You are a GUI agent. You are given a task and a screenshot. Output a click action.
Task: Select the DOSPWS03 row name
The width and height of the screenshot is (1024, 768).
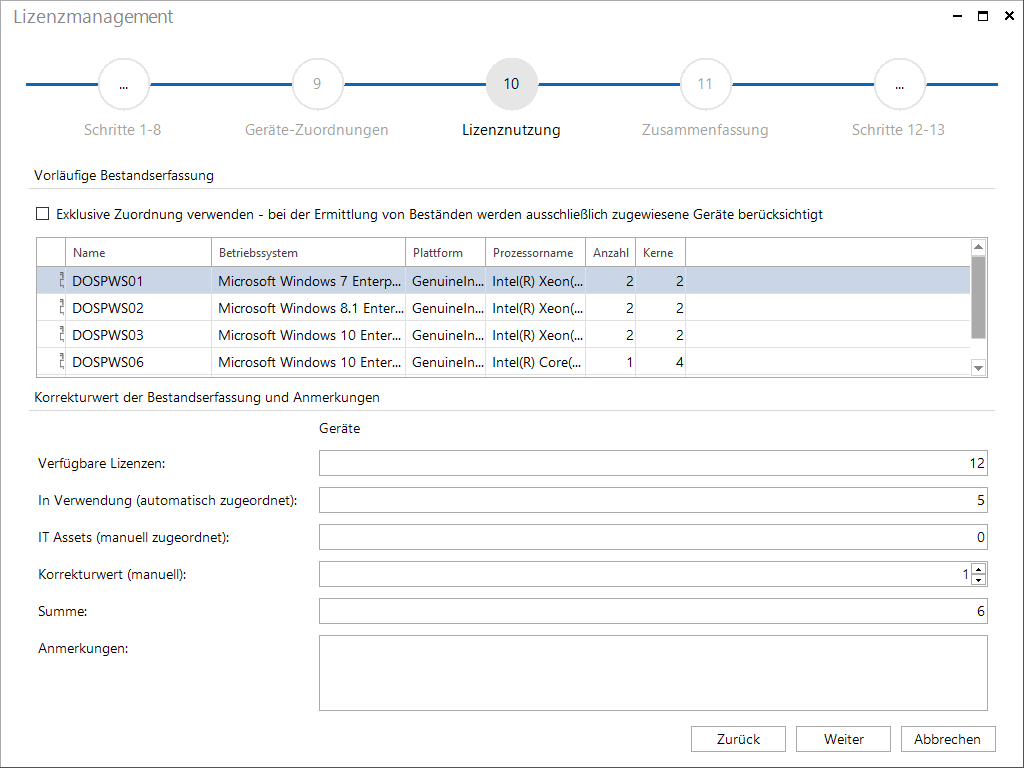tap(108, 336)
